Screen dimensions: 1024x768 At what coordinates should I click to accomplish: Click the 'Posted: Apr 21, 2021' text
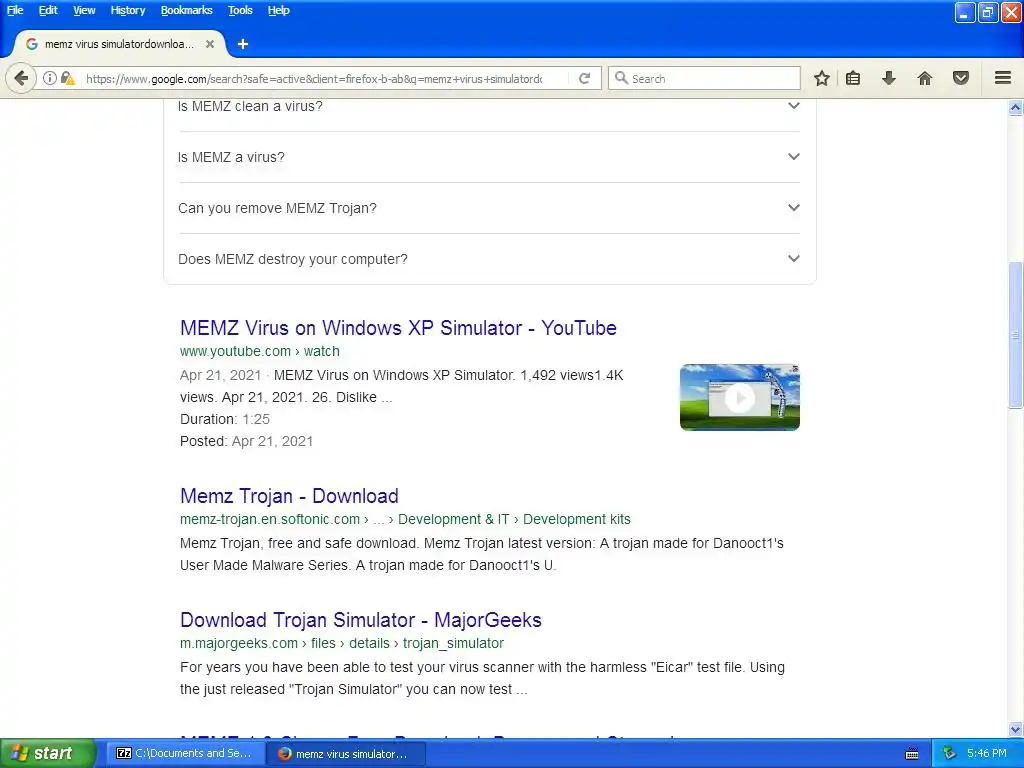click(246, 441)
